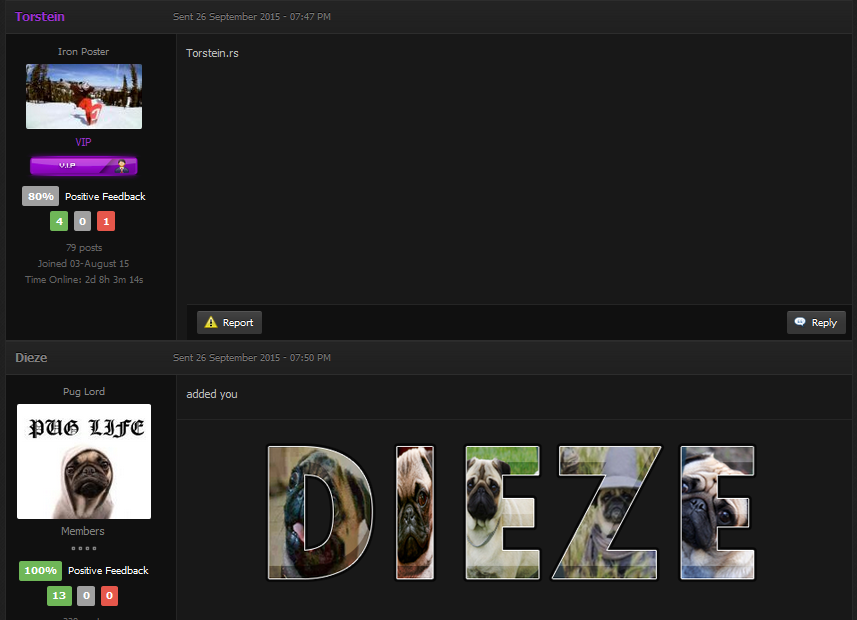Click Dieze's Positive Feedback label

pos(108,571)
